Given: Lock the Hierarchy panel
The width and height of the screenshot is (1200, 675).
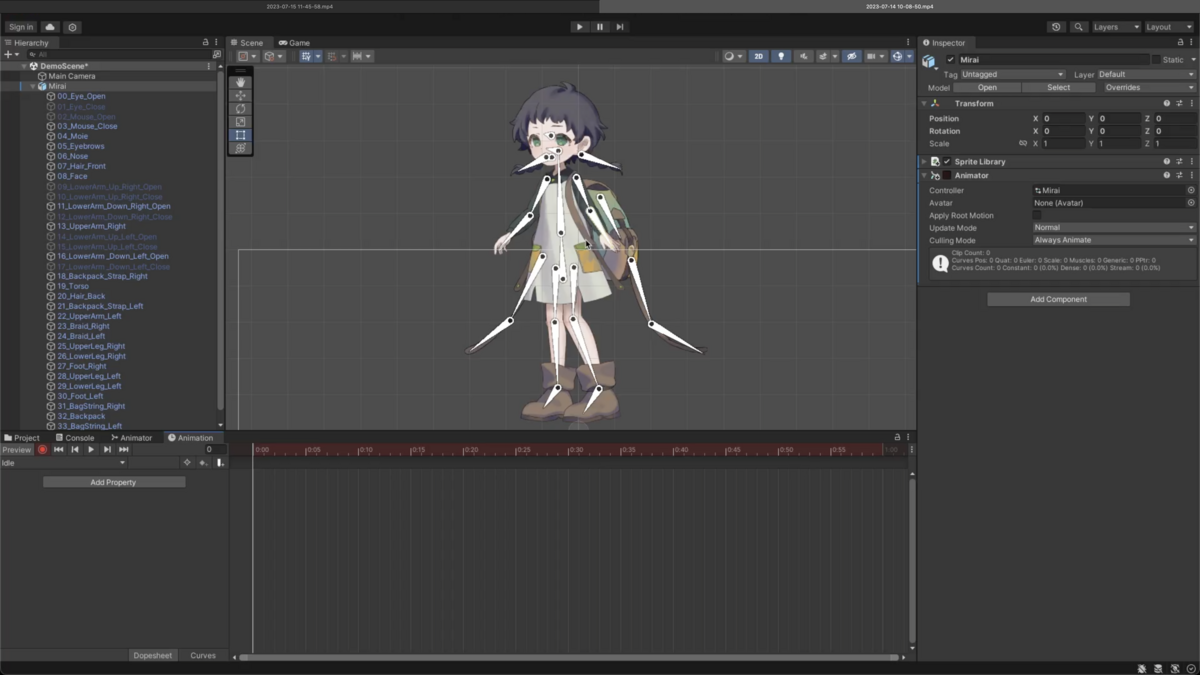Looking at the screenshot, I should [x=206, y=43].
